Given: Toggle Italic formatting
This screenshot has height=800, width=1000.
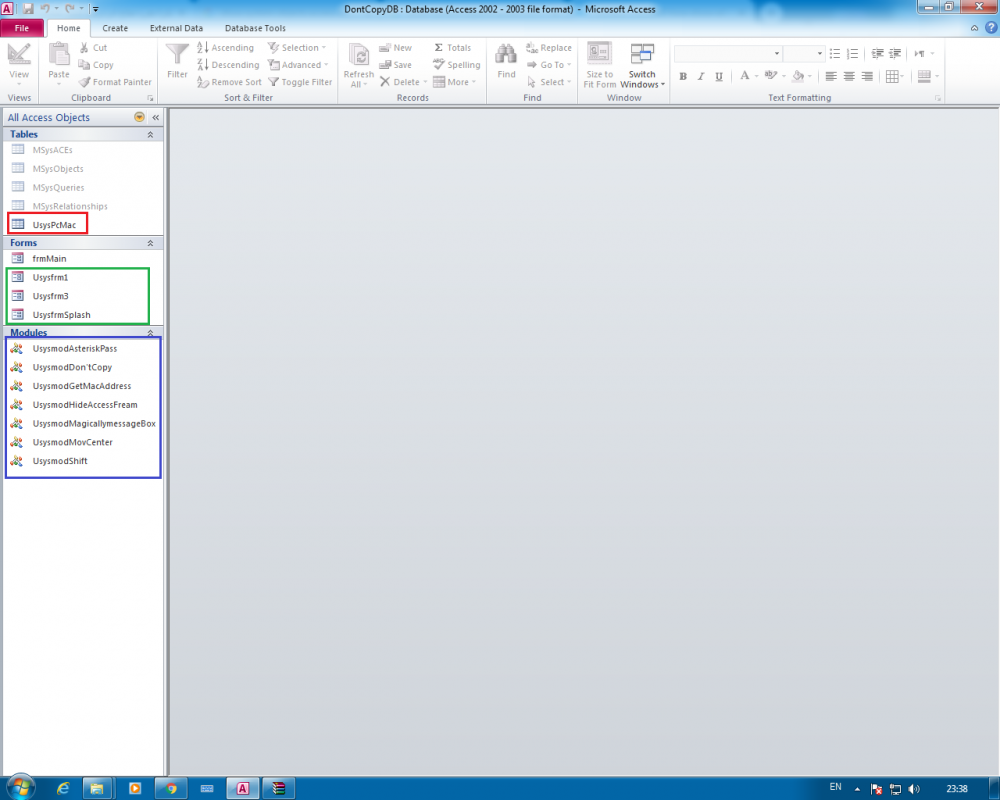Looking at the screenshot, I should pos(701,77).
